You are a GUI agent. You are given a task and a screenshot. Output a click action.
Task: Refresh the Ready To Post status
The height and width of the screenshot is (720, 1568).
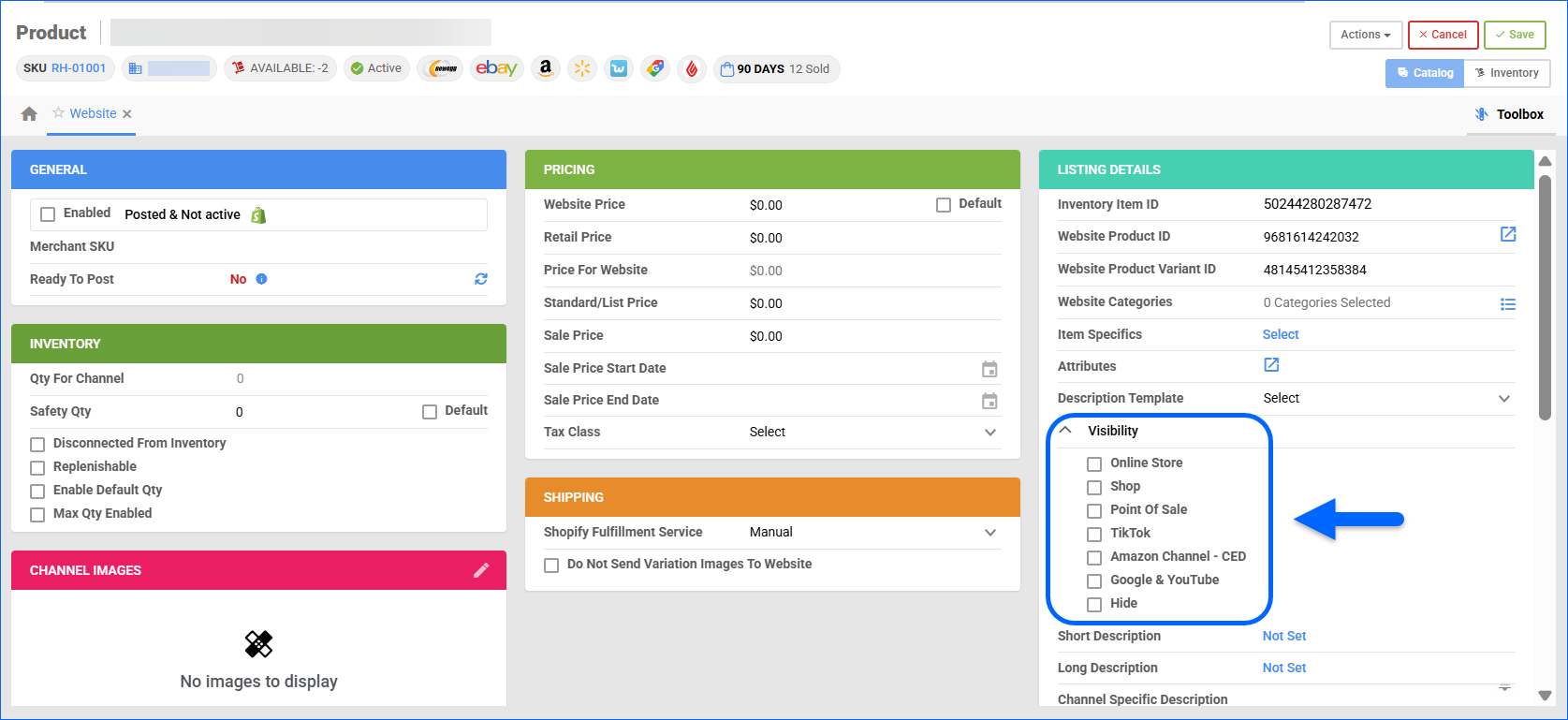[x=481, y=279]
